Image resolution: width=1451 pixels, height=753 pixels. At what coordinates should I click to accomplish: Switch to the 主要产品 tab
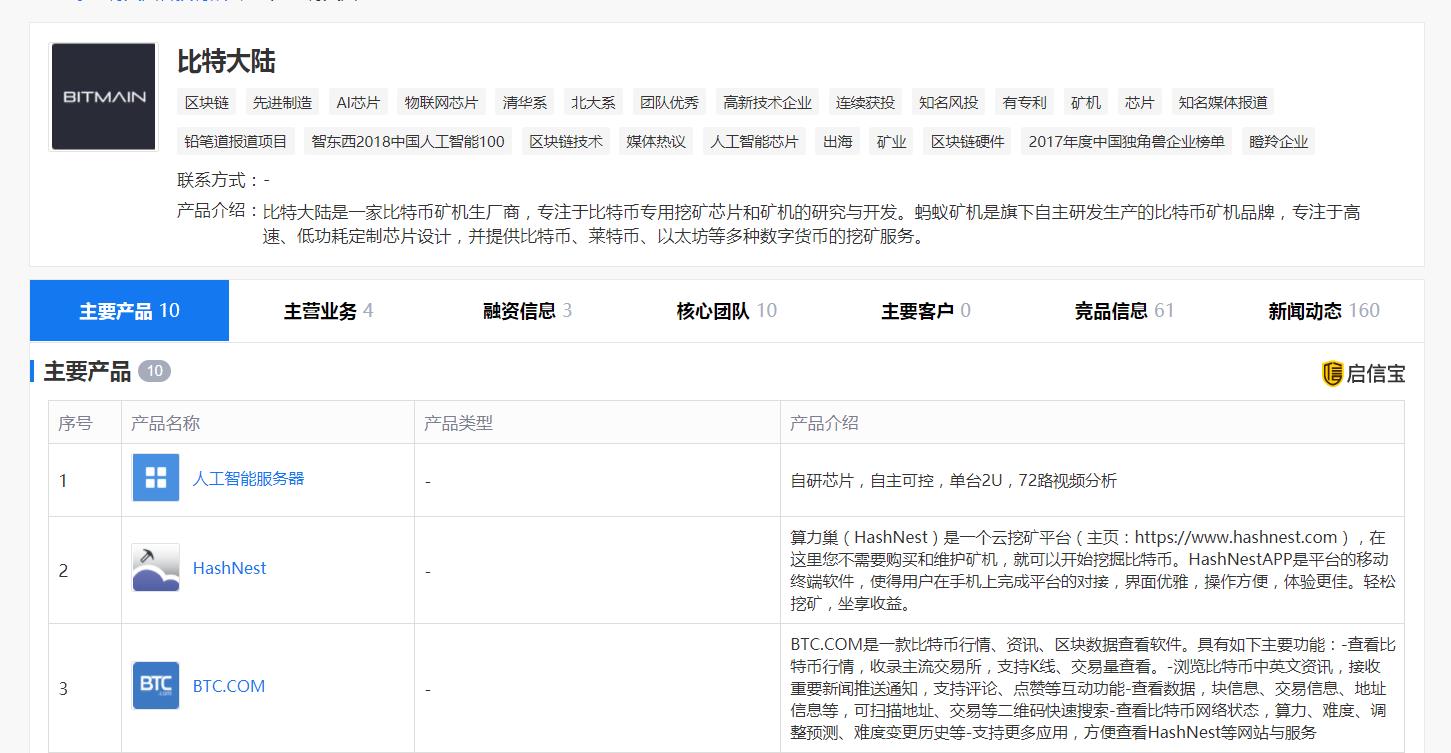point(130,311)
